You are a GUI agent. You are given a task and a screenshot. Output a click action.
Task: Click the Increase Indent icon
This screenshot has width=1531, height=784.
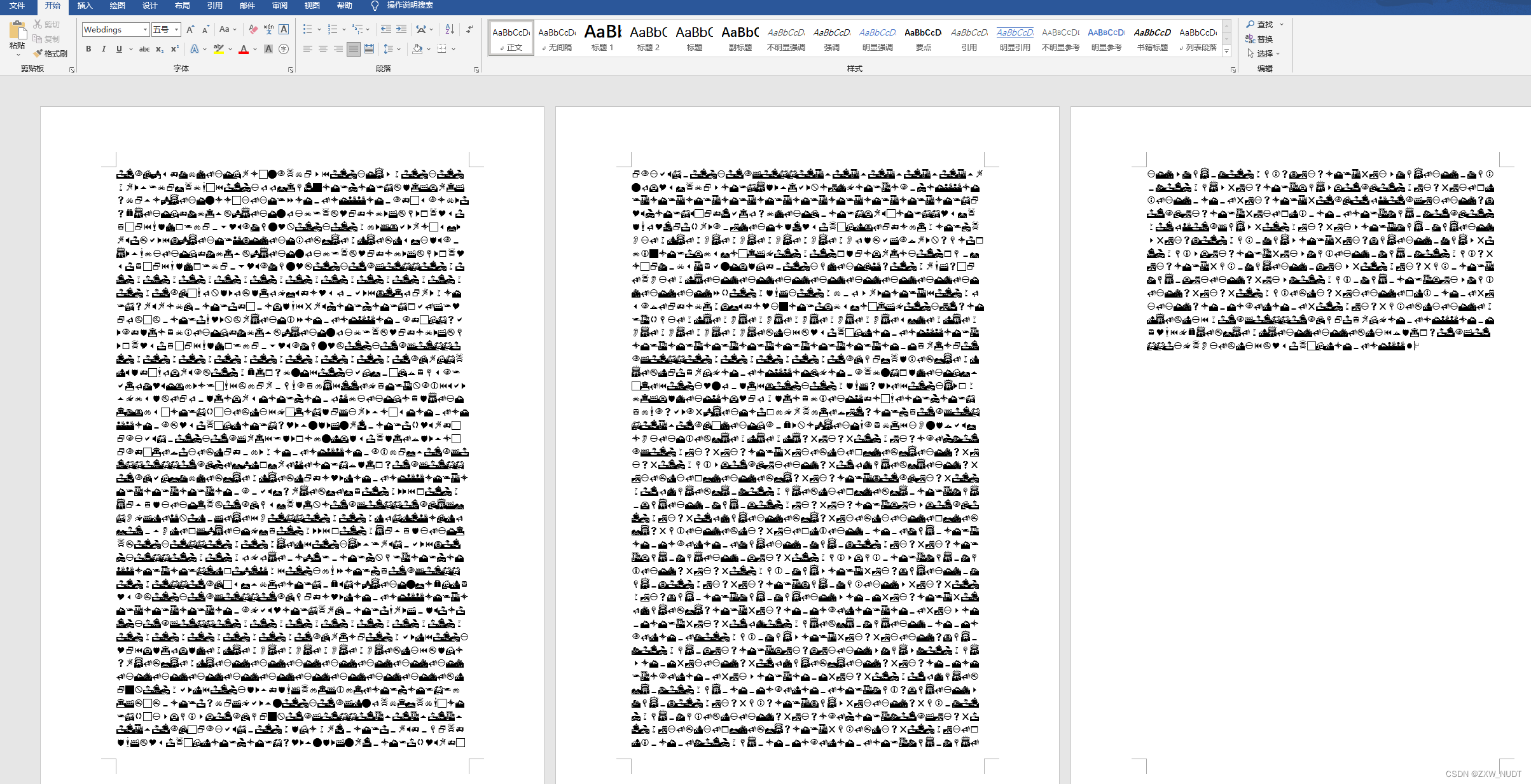click(x=401, y=29)
